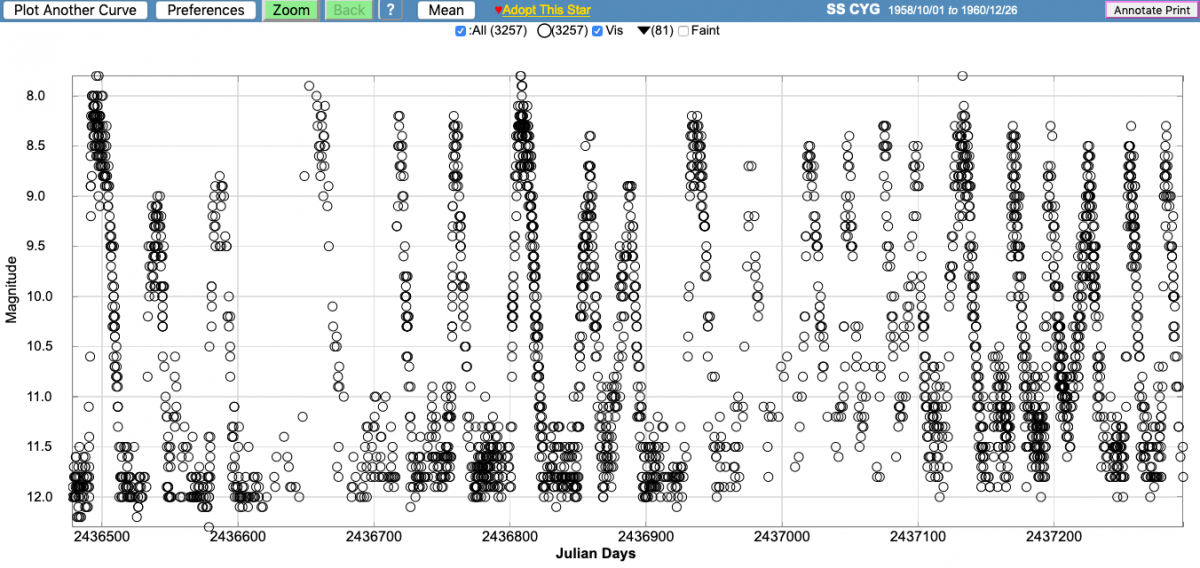The image size is (1200, 568).
Task: Enable the Faint observations checkbox
Action: [684, 31]
